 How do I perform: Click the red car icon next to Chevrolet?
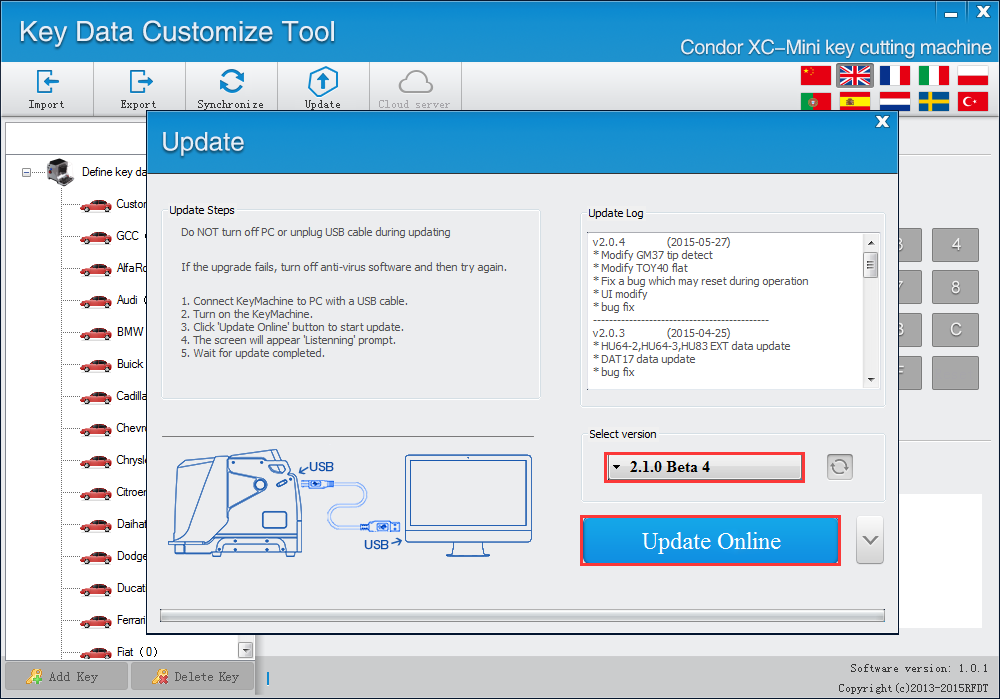[96, 430]
